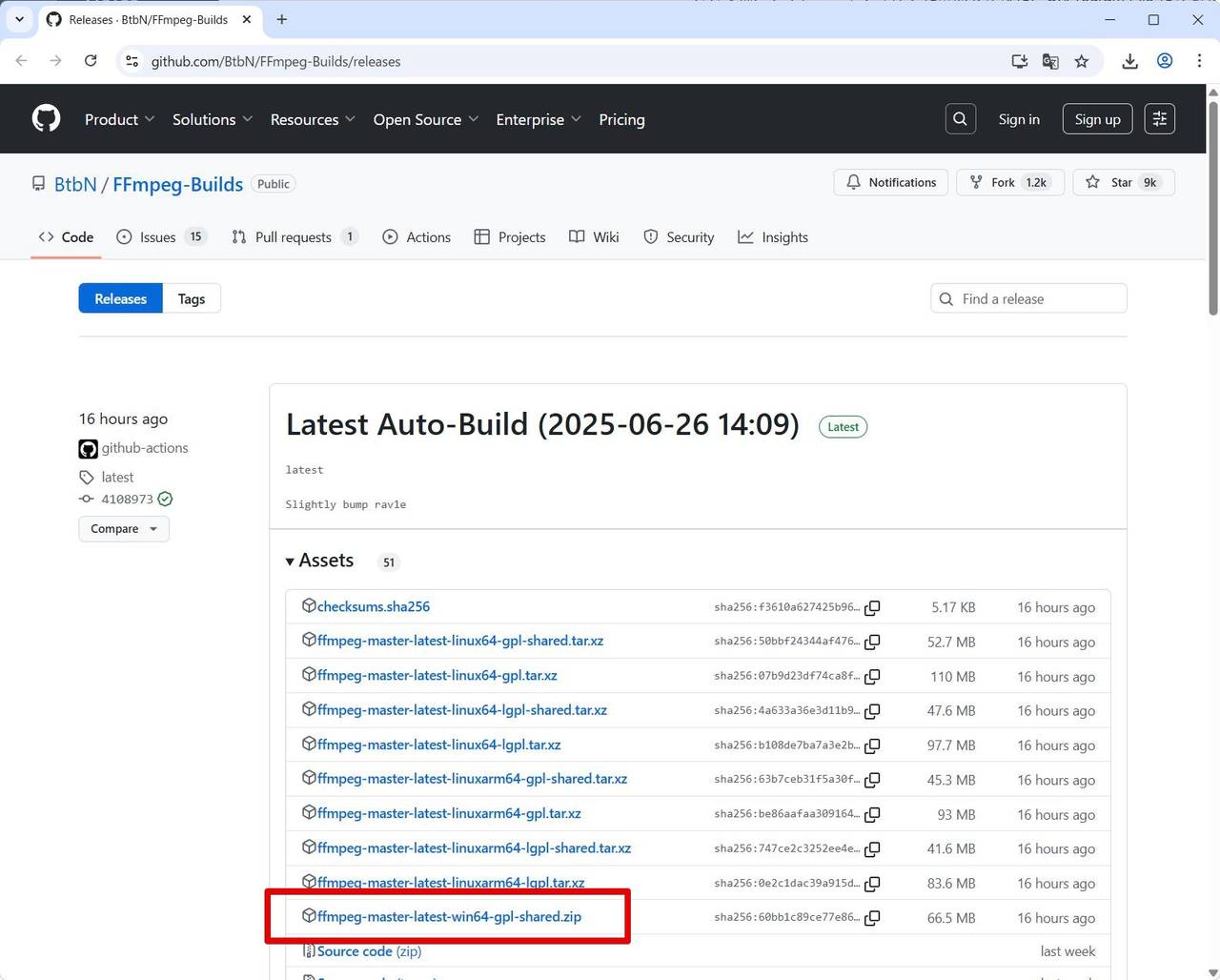1220x980 pixels.
Task: Copy sha256 for linuxarm64-lgpl.tar.xz
Action: 872,884
